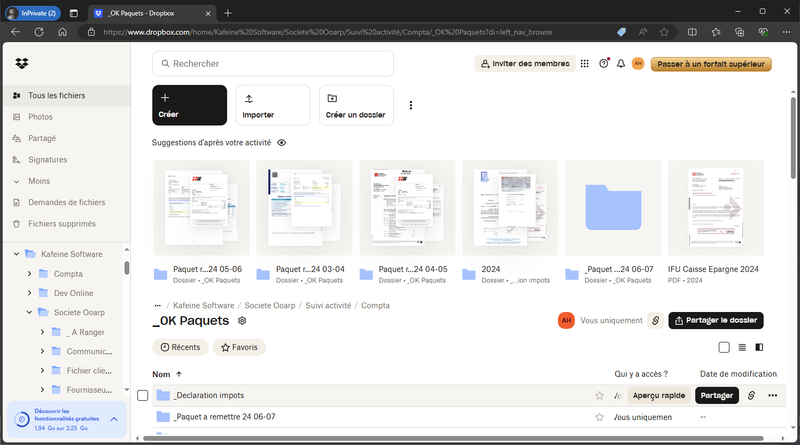Viewport: 800px width, 445px height.
Task: Check the _Declaration impots row checkbox
Action: tap(143, 395)
